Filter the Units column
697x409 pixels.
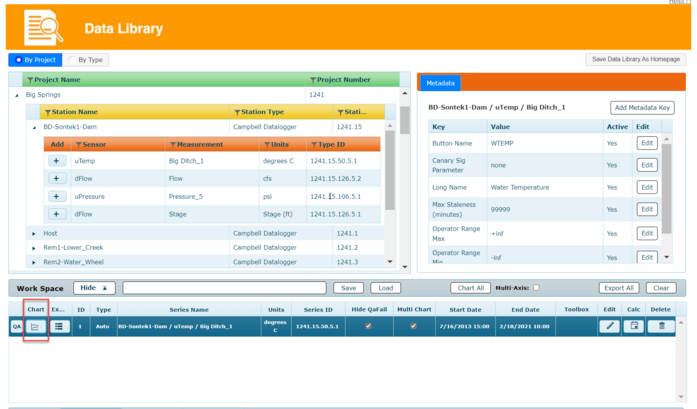267,145
